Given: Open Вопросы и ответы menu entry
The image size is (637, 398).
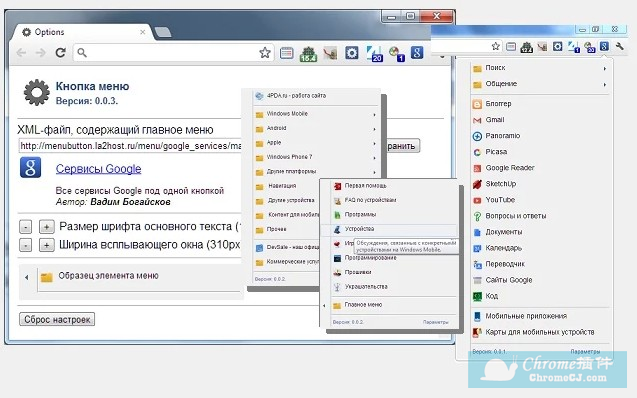Looking at the screenshot, I should 540,216.
